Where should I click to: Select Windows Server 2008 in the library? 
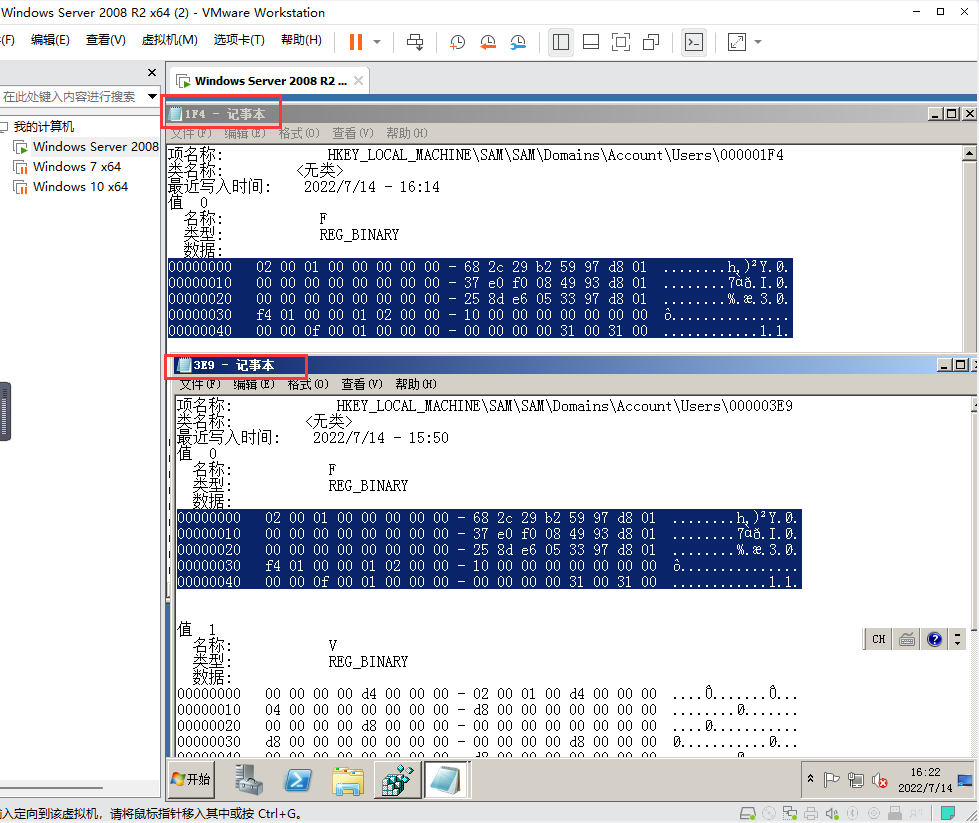point(96,147)
